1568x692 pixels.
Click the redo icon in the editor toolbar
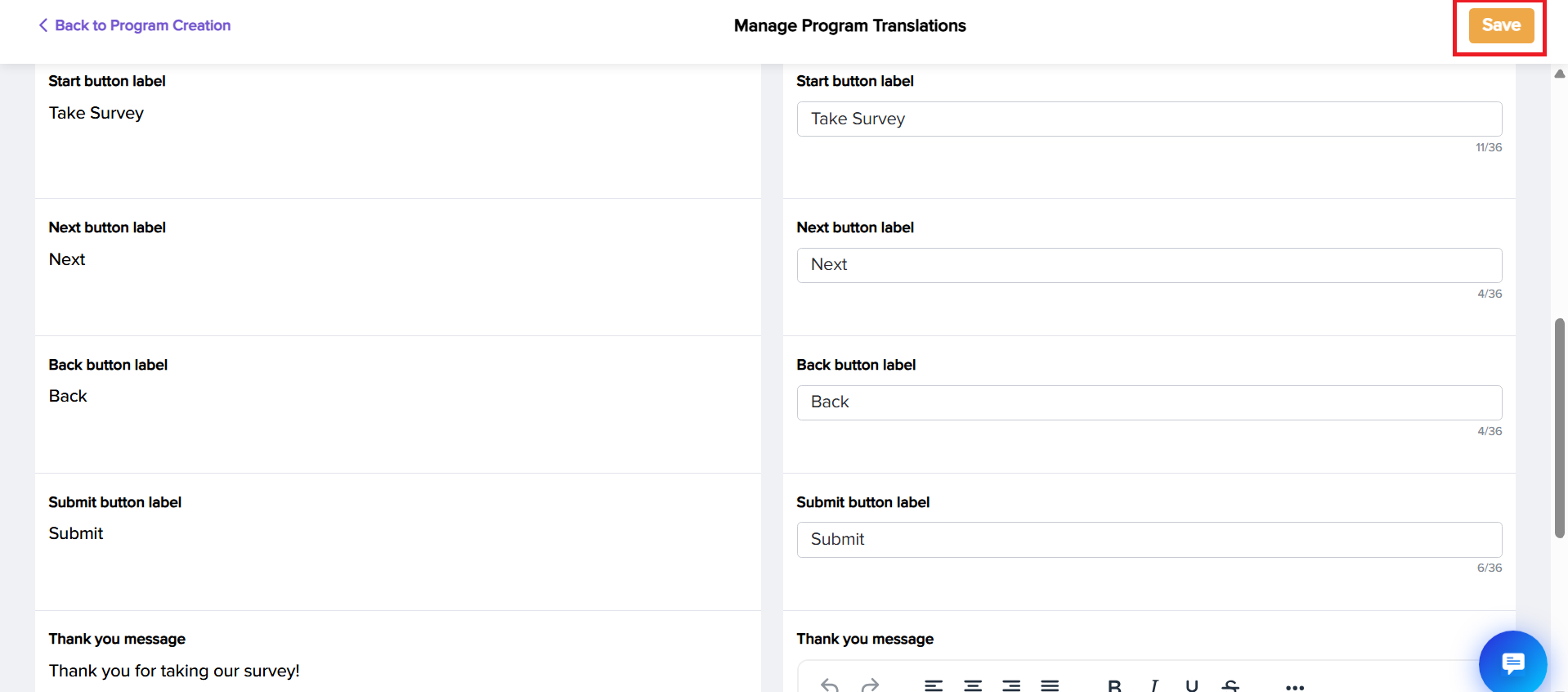click(x=870, y=685)
